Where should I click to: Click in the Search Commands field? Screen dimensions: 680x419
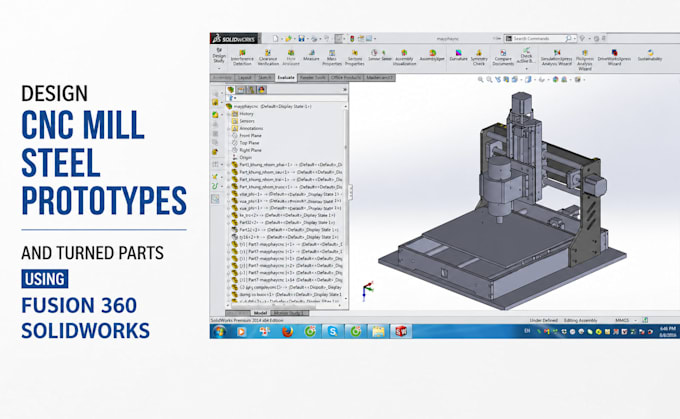point(539,39)
